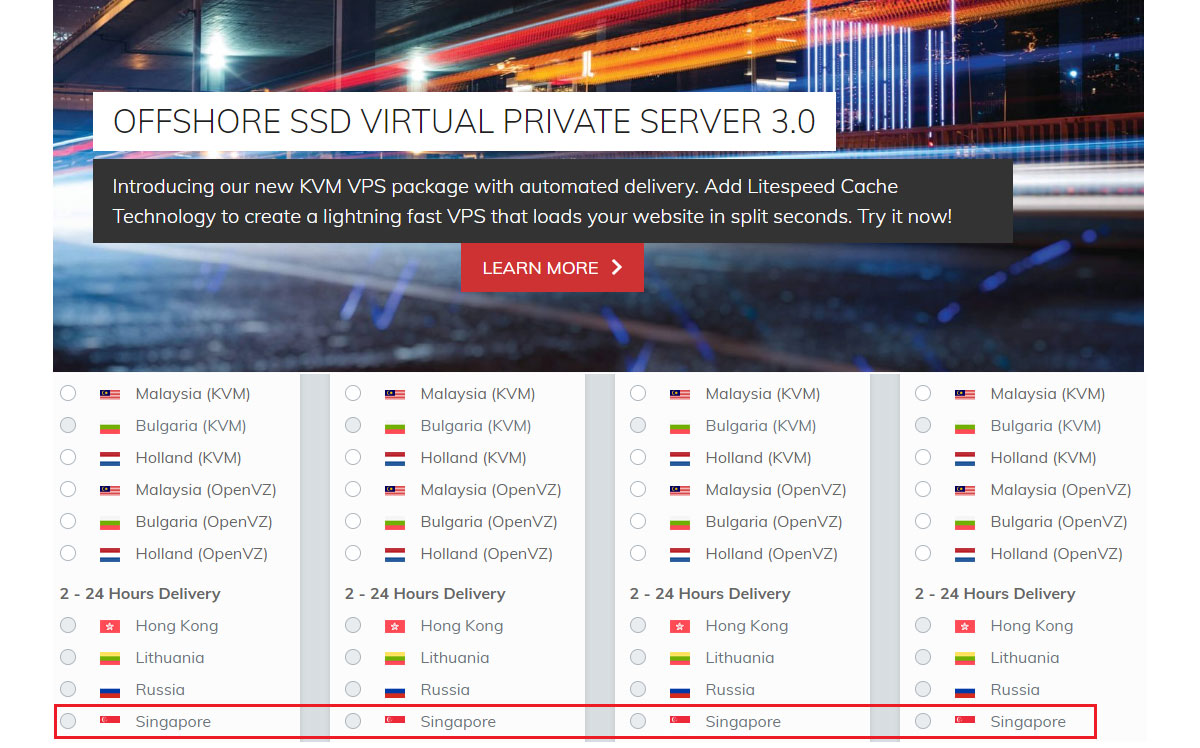
Task: Select Holland (KVM) radio in second column
Action: click(x=353, y=457)
